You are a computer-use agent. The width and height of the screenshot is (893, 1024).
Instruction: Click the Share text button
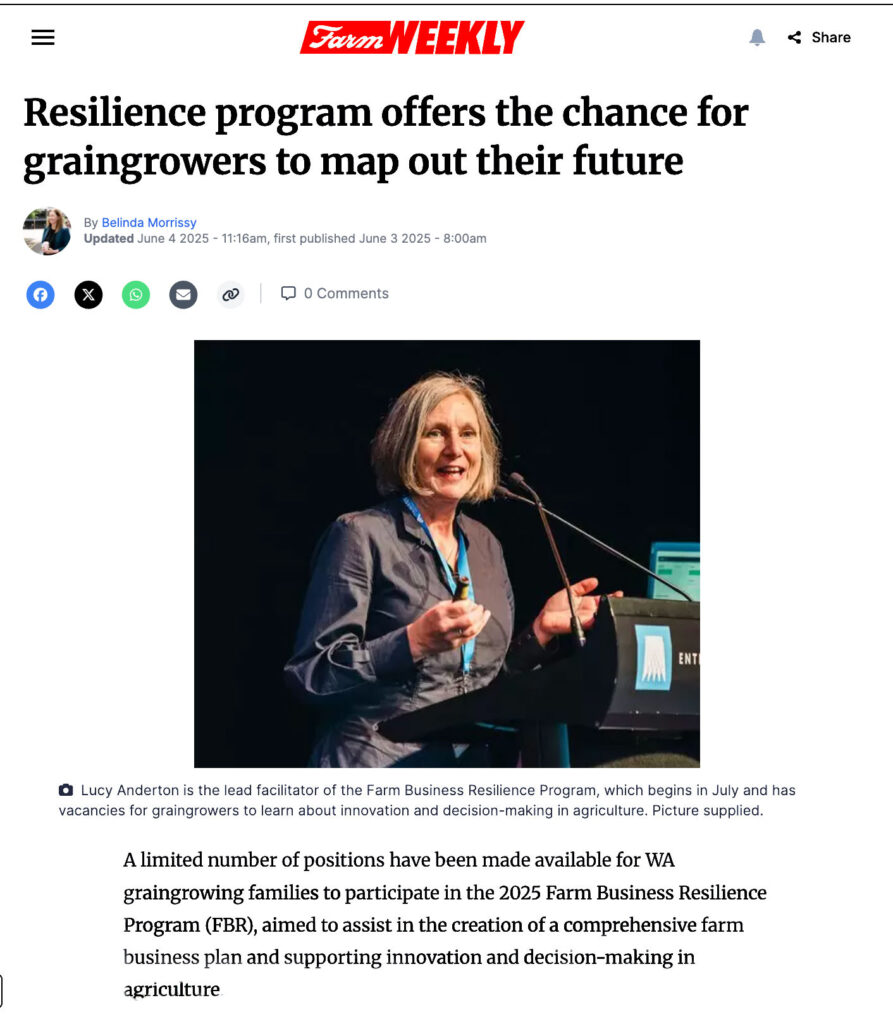pyautogui.click(x=831, y=37)
